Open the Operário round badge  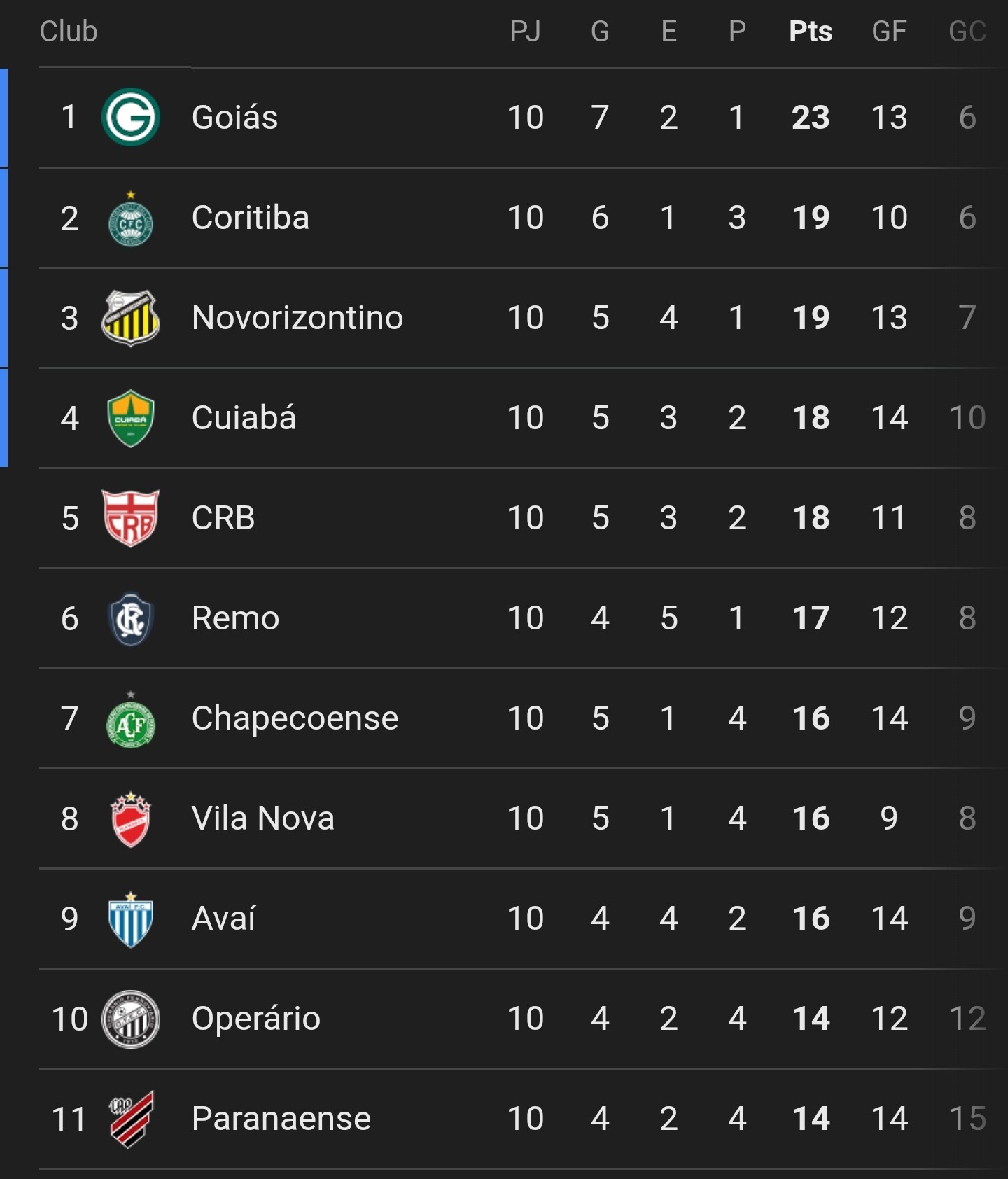click(x=131, y=1019)
